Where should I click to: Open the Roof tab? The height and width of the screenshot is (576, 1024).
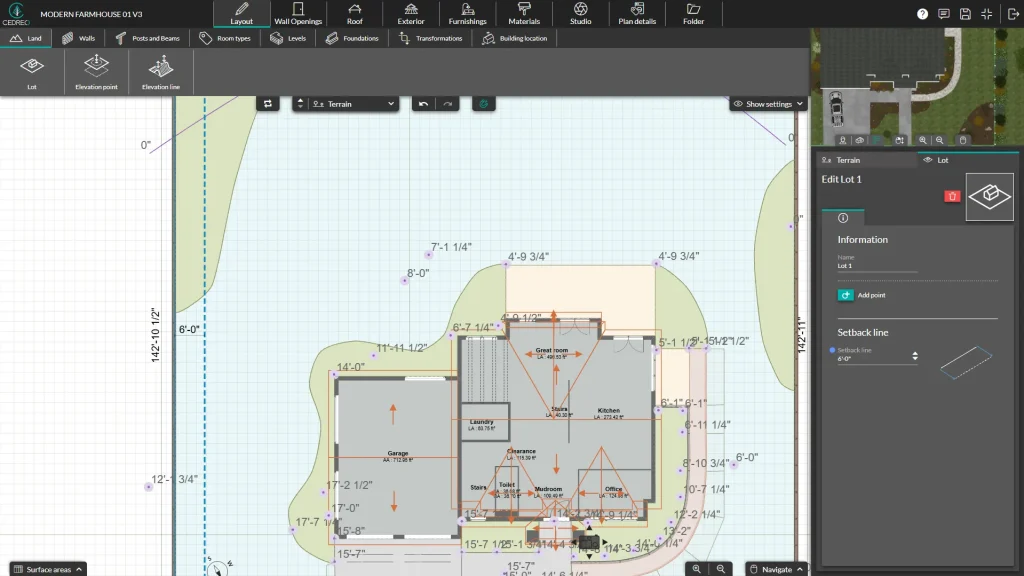tap(355, 14)
